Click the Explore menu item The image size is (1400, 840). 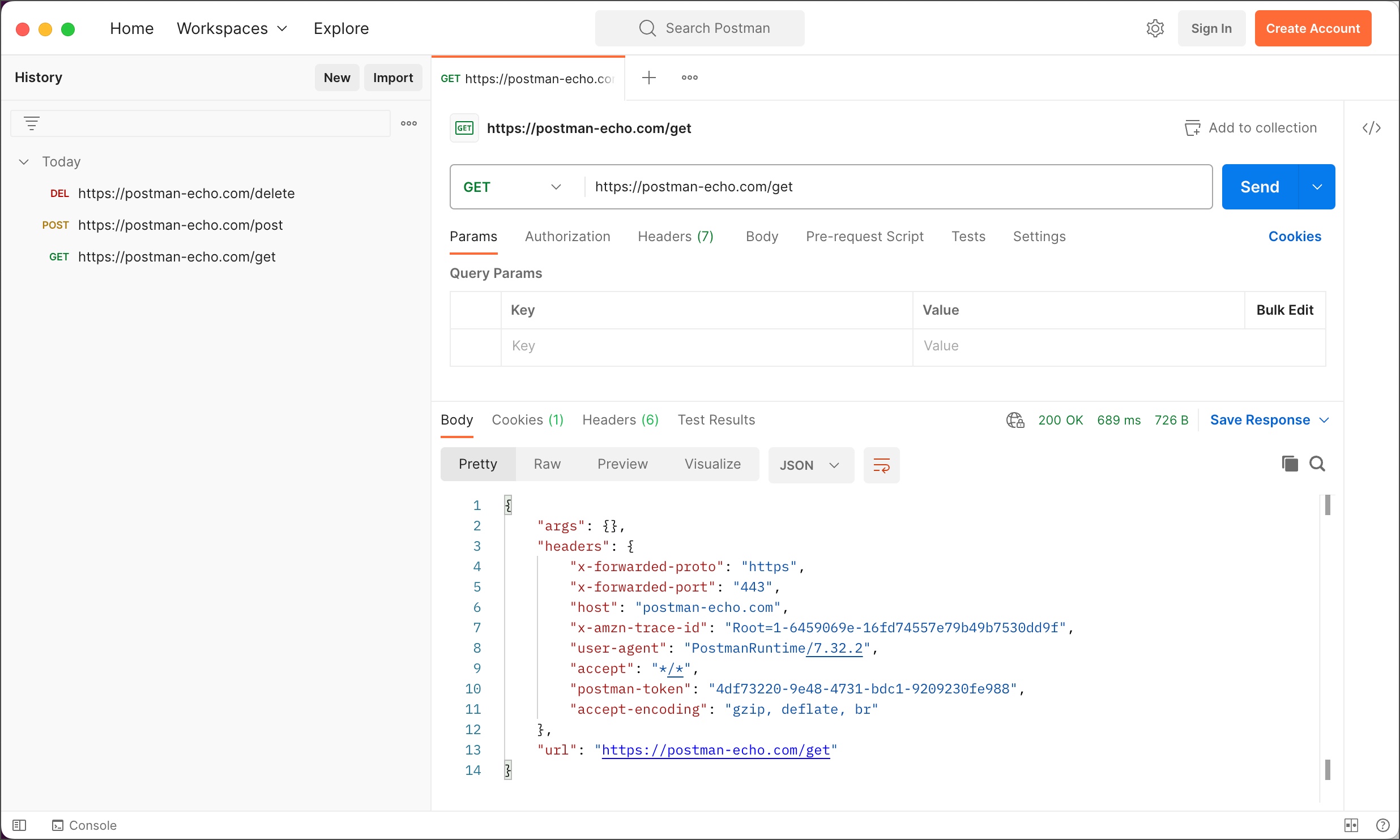point(341,28)
